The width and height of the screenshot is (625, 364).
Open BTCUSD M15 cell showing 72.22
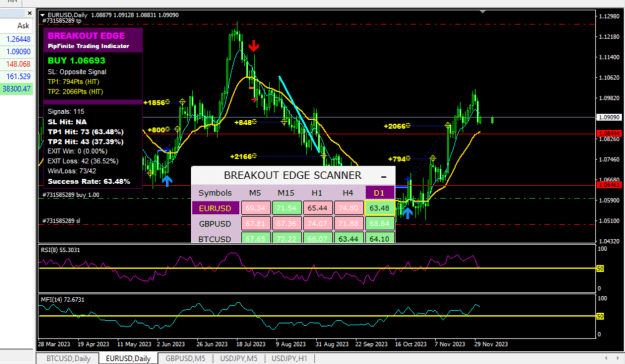point(286,238)
